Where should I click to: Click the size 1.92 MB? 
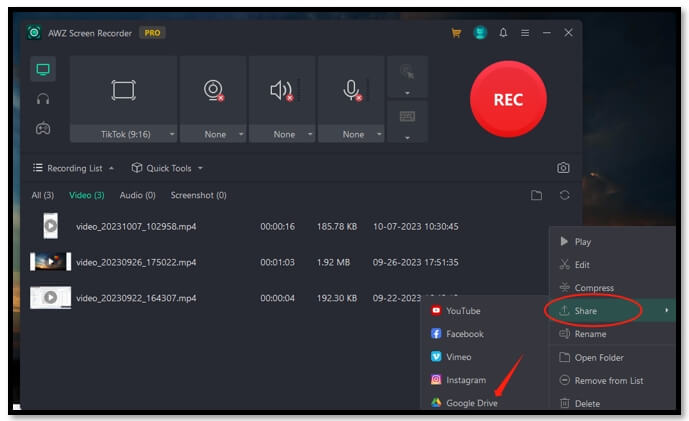[x=334, y=262]
